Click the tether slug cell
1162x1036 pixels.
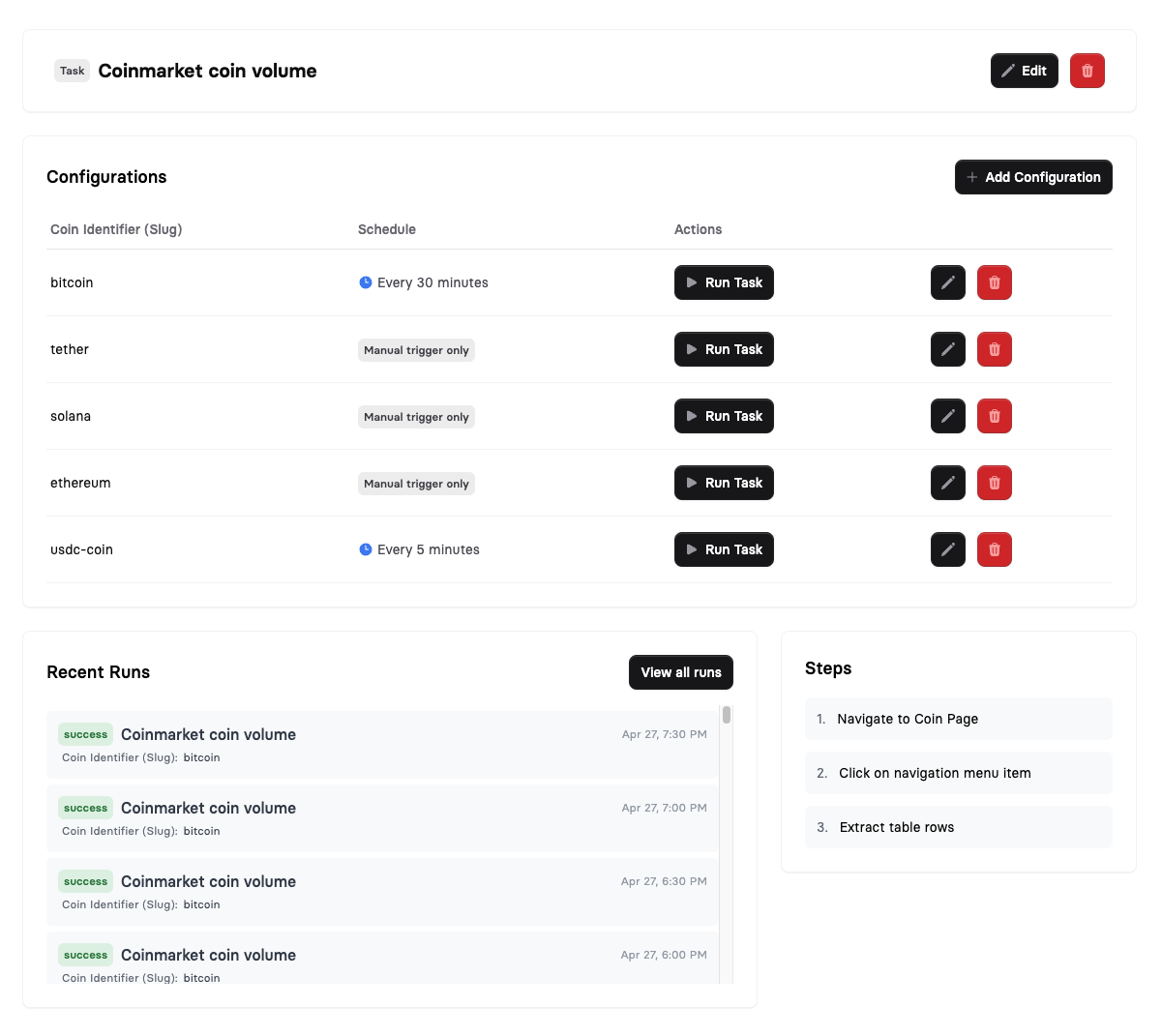[70, 349]
